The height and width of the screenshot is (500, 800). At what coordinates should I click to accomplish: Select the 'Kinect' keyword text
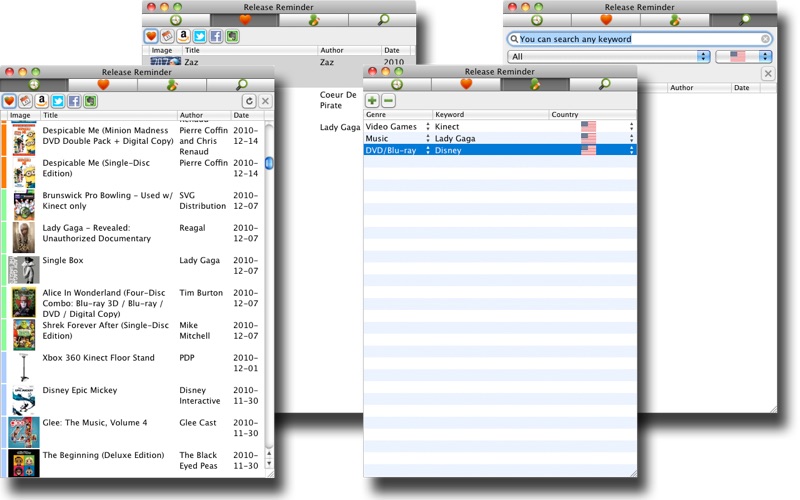(447, 127)
